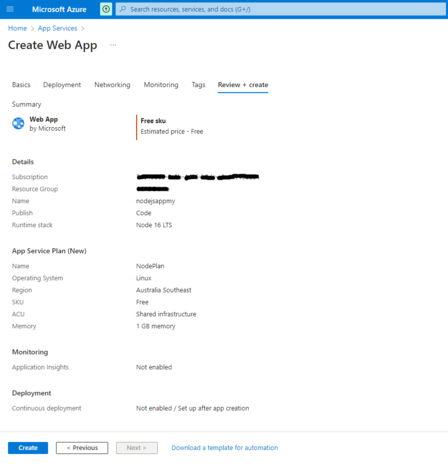Switch to the Deployment tab

tap(62, 85)
